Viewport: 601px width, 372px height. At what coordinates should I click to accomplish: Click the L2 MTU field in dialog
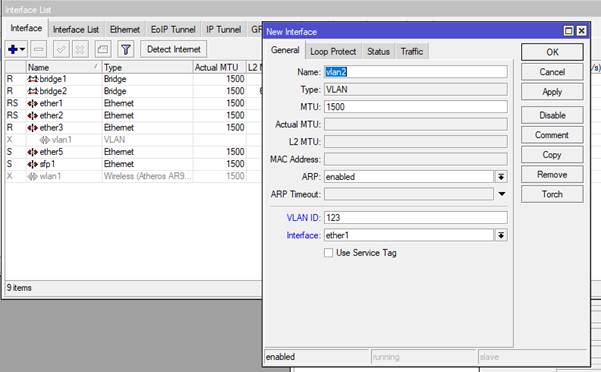click(416, 142)
